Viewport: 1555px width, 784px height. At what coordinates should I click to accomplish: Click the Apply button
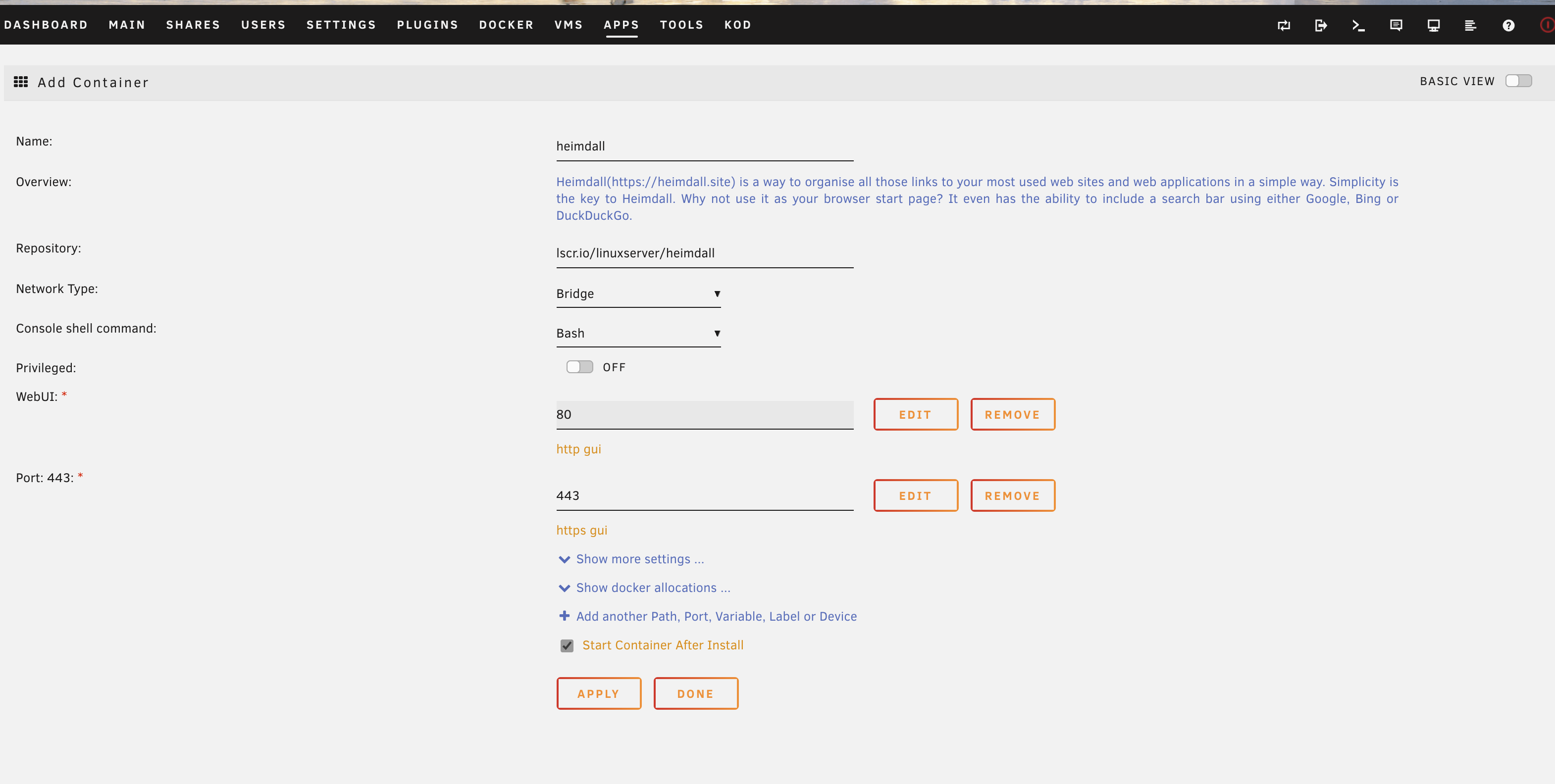[x=598, y=693]
